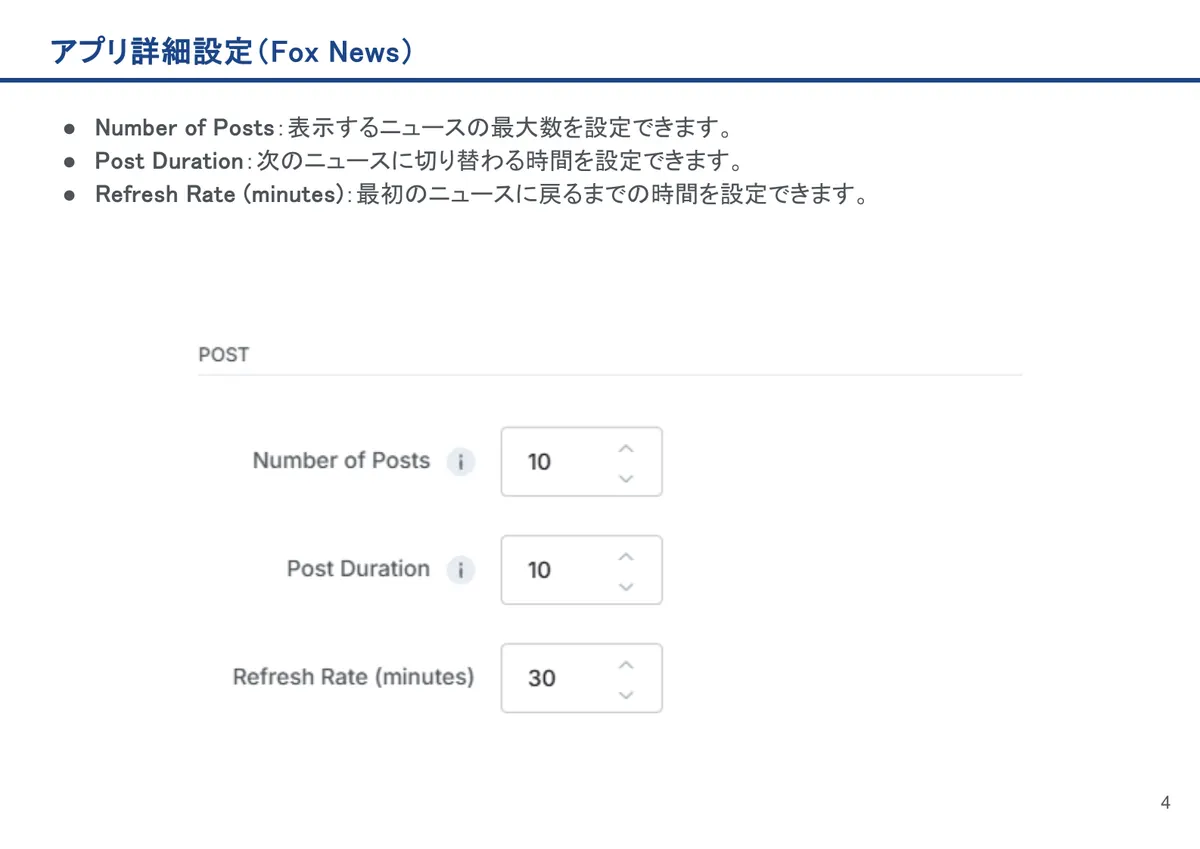
Task: Increase Number of Posts with up arrow
Action: [626, 448]
